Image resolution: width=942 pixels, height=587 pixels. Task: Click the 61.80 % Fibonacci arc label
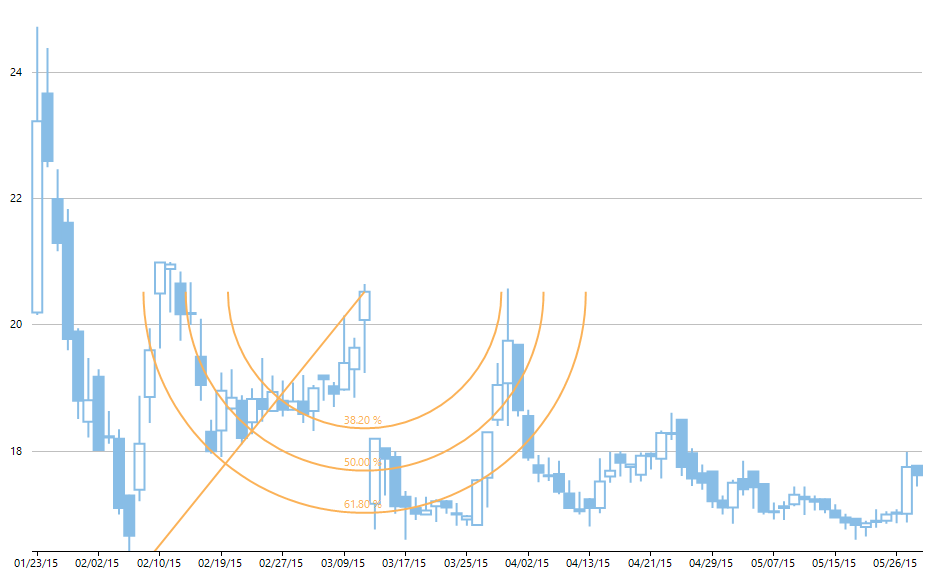tap(362, 504)
